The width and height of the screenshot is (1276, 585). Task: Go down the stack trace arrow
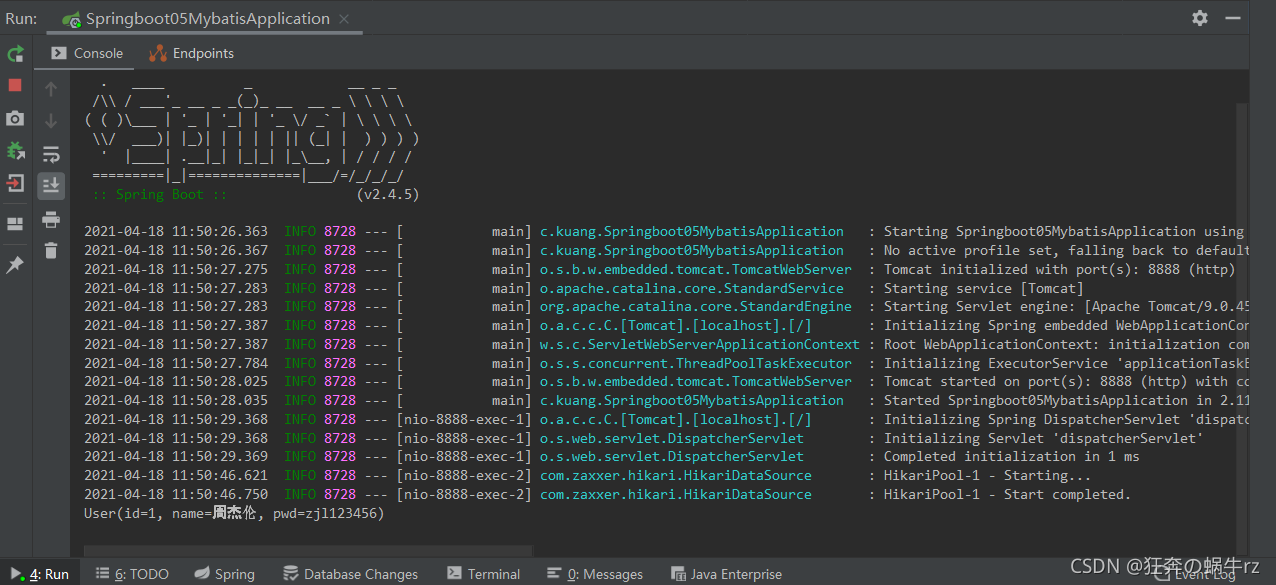point(51,121)
